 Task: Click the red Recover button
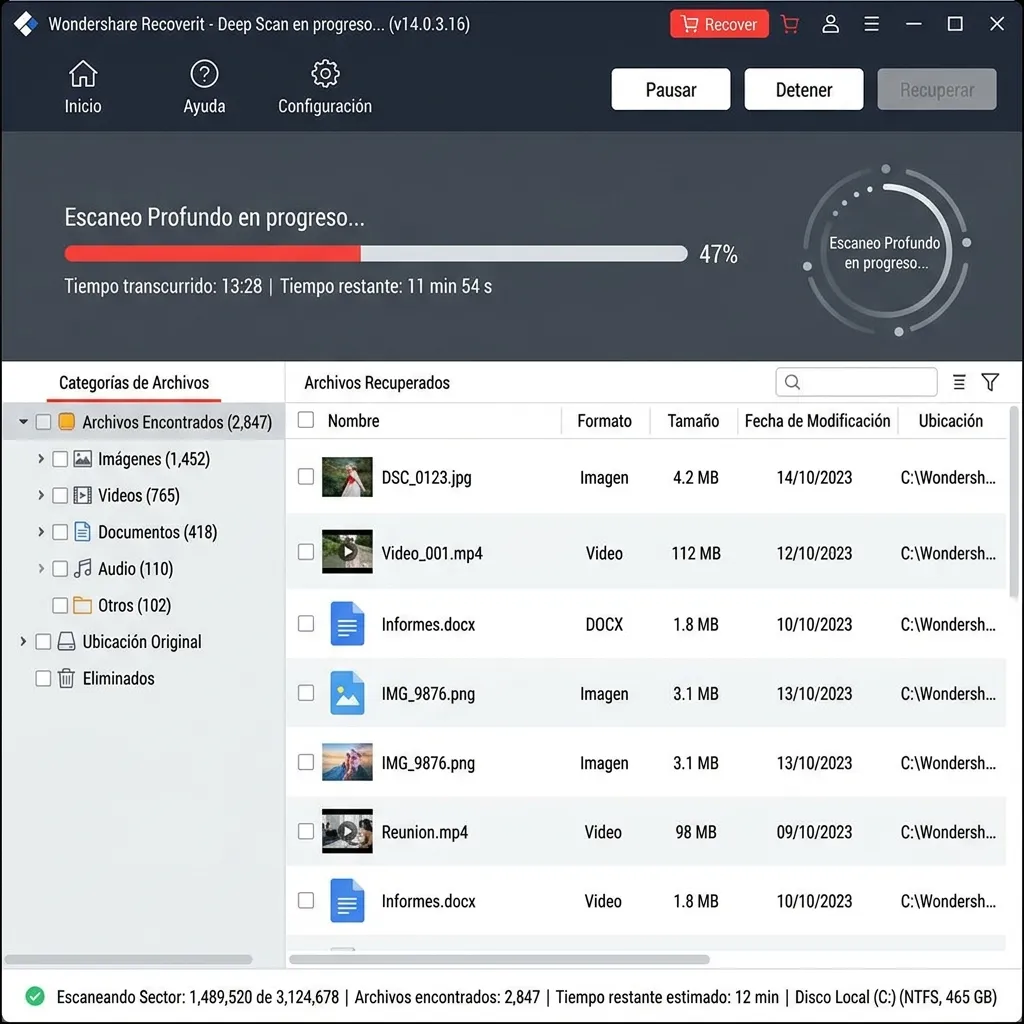(x=719, y=24)
